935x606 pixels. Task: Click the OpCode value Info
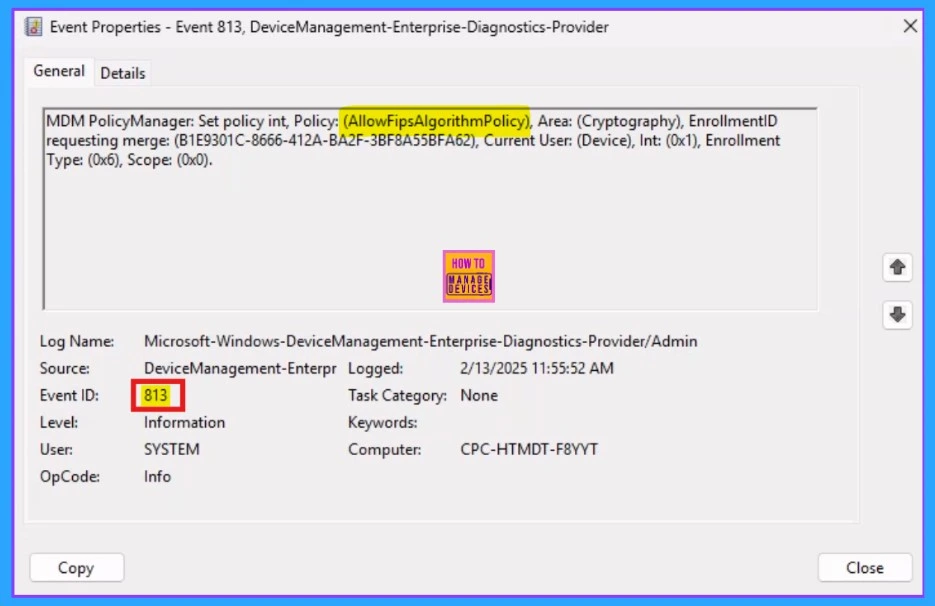coord(157,477)
